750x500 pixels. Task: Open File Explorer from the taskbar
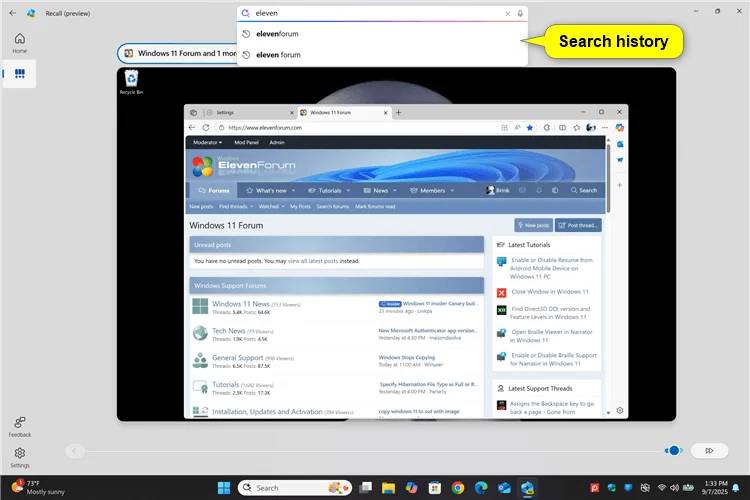[388, 488]
